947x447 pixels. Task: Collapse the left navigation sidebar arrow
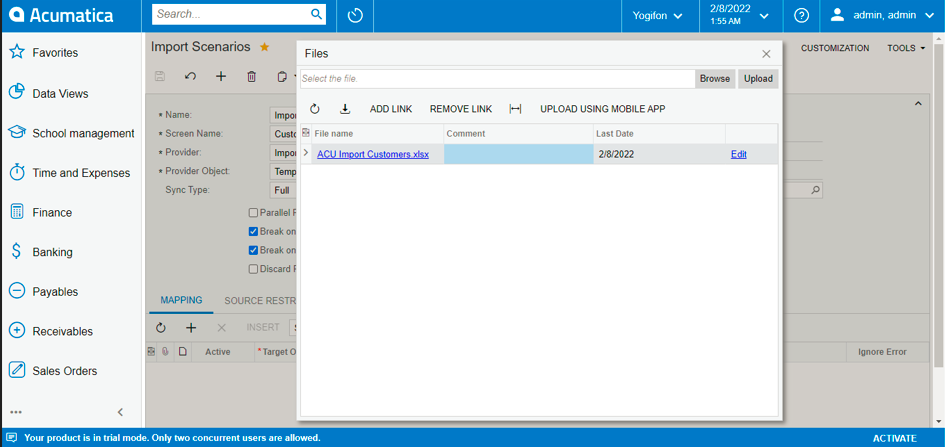120,412
